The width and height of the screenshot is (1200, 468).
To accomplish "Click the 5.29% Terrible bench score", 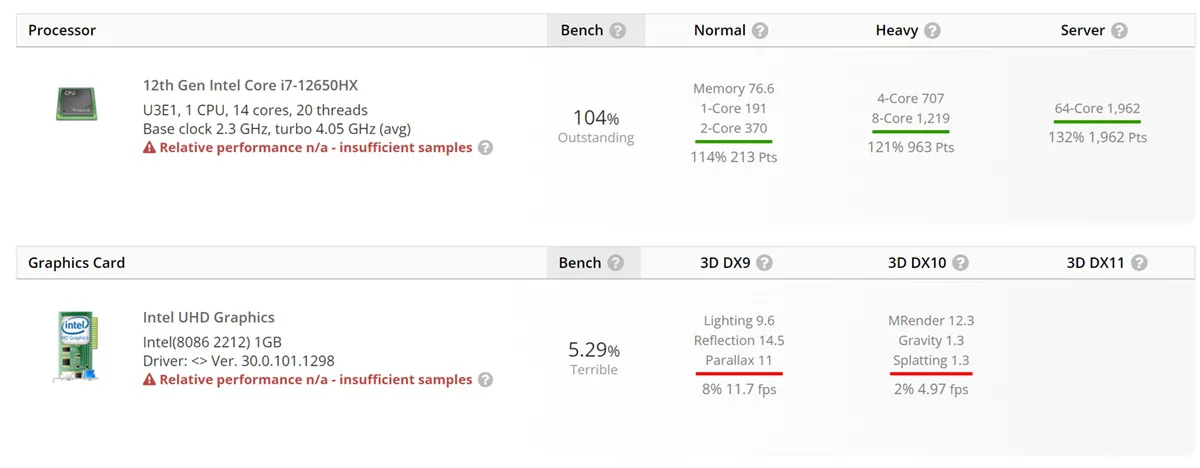I will [594, 358].
